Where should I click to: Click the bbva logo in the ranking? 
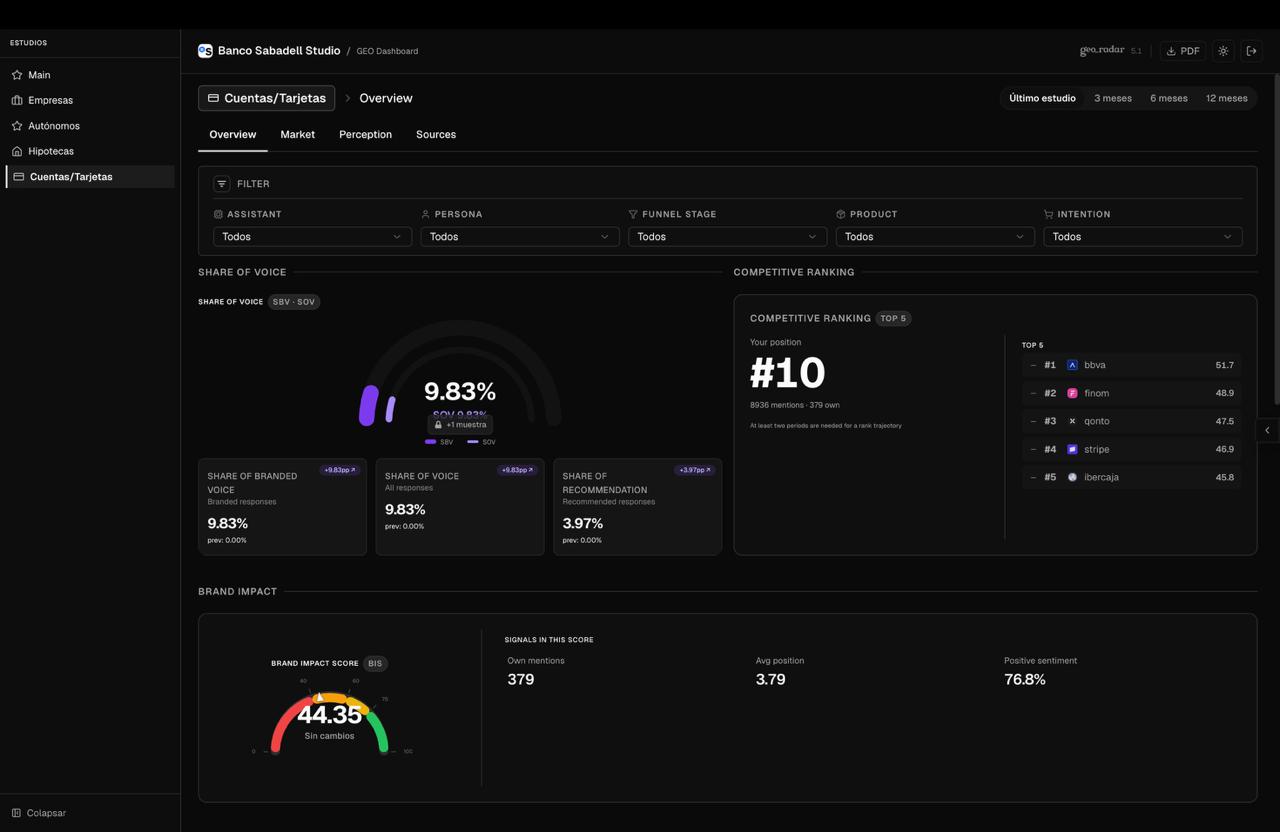pos(1072,365)
